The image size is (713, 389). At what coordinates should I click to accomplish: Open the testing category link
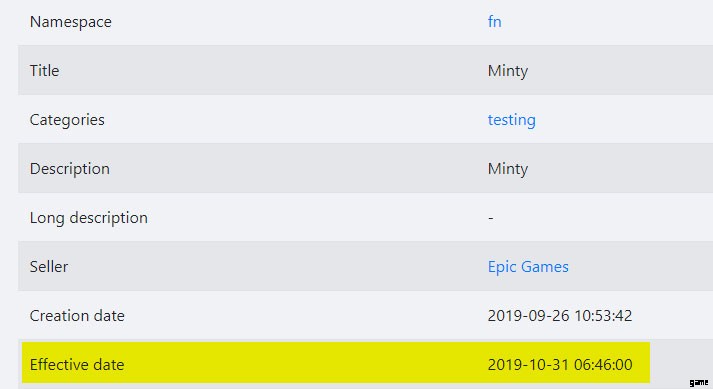click(512, 120)
